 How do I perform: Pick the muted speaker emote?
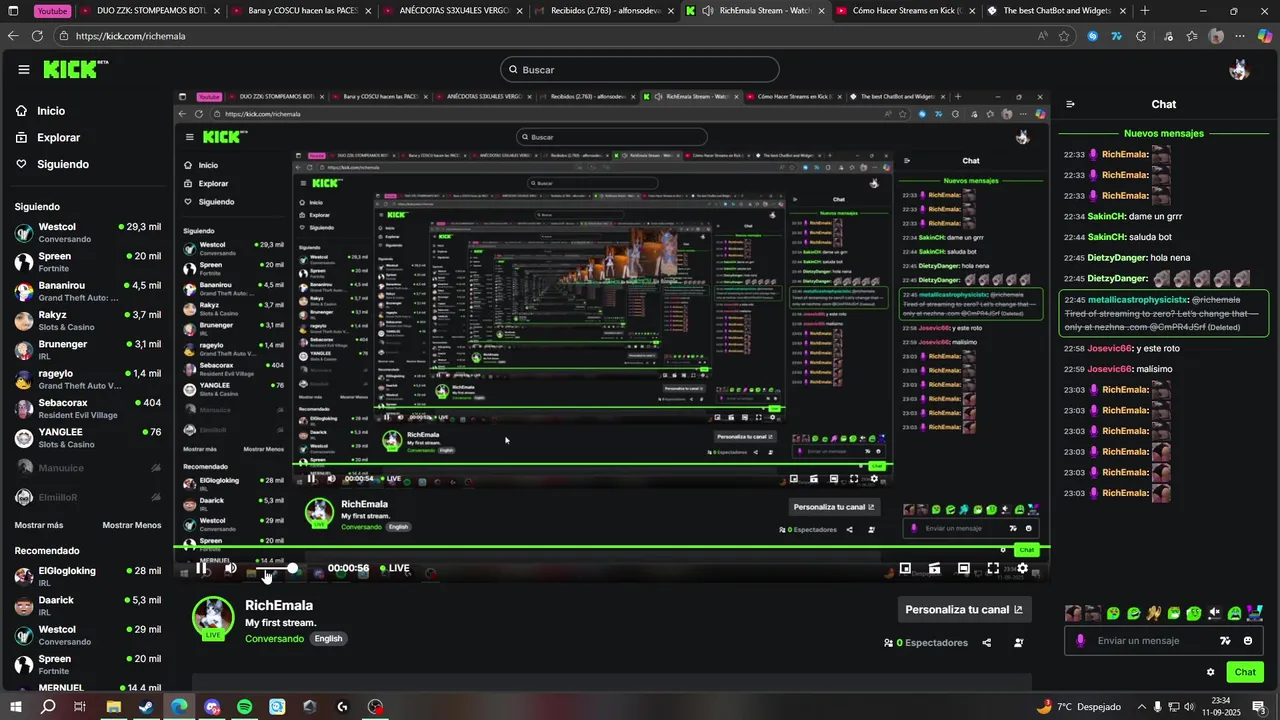pyautogui.click(x=1214, y=613)
